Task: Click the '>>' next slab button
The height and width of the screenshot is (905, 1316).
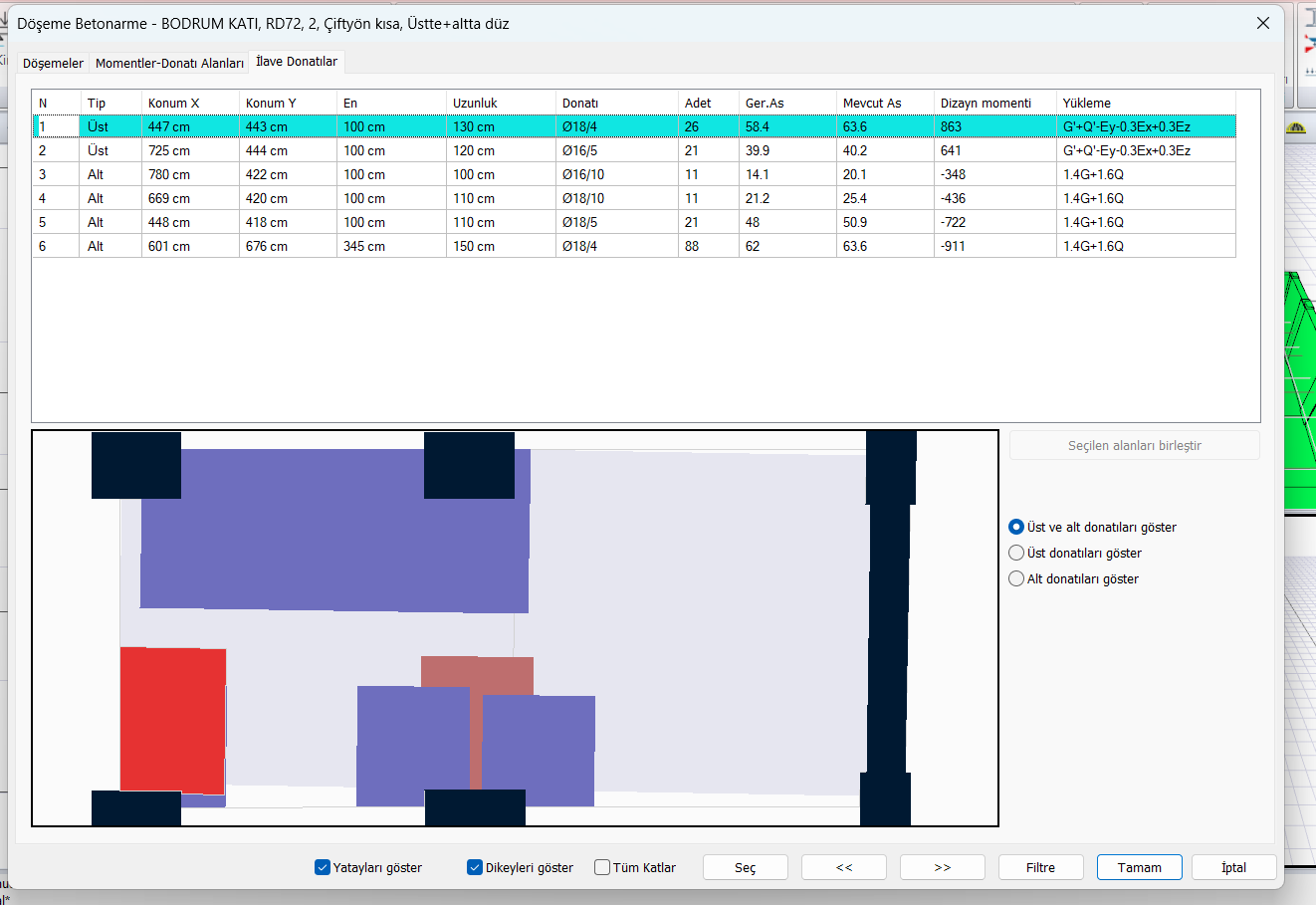Action: point(942,867)
